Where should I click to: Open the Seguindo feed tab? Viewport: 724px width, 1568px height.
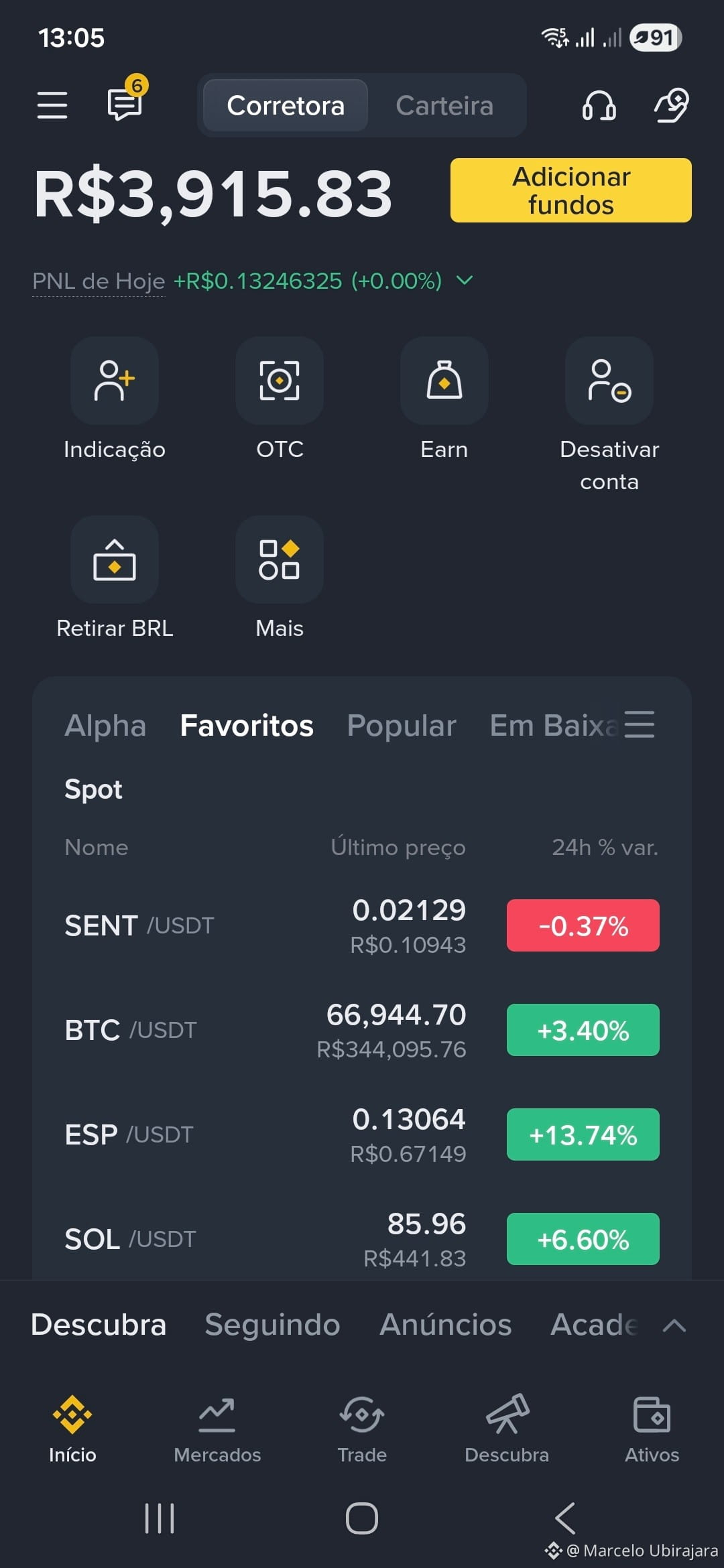coord(272,1325)
